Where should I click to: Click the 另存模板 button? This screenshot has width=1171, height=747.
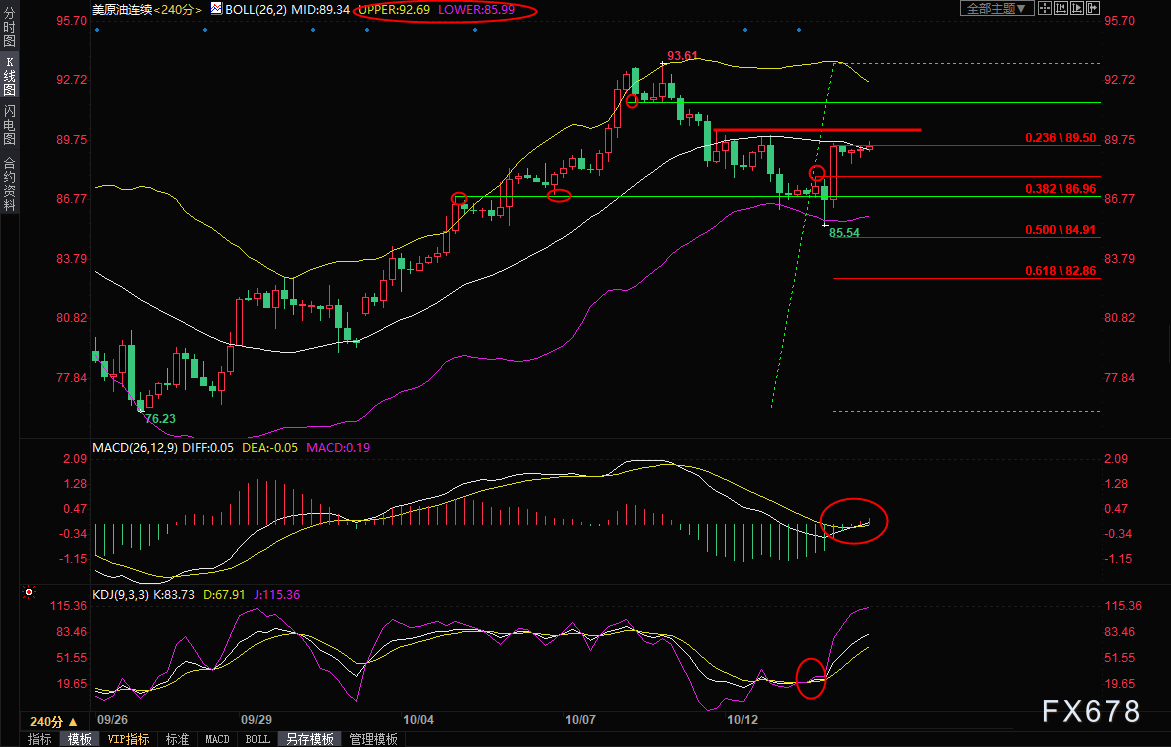tap(310, 739)
